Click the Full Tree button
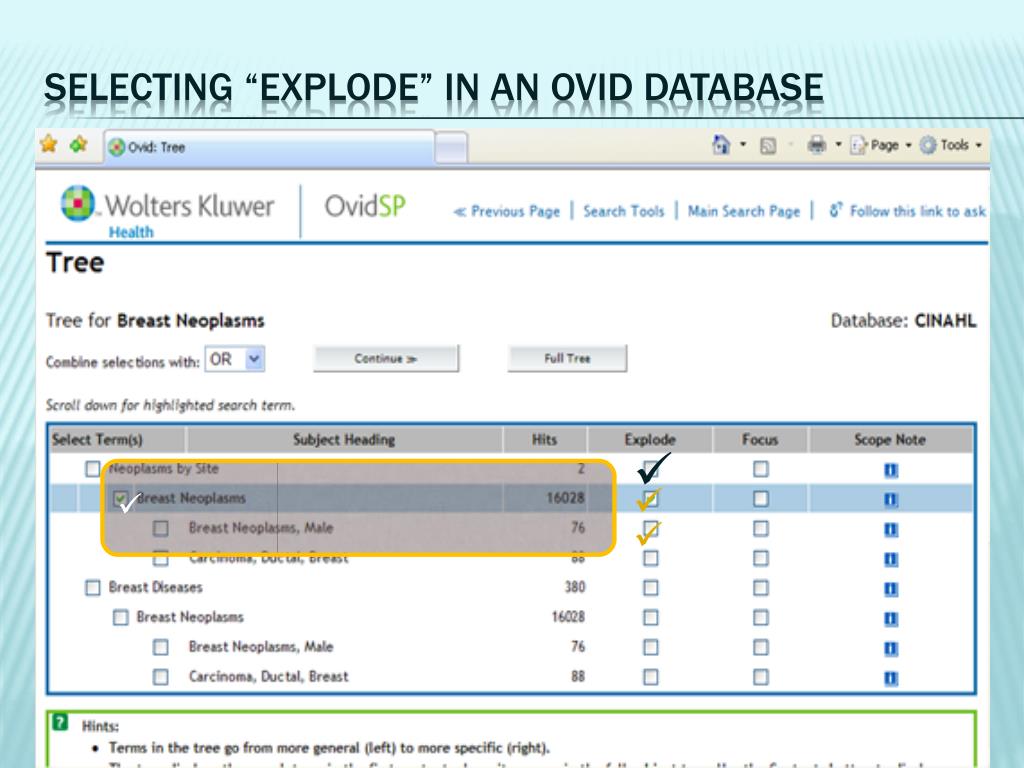 click(567, 359)
